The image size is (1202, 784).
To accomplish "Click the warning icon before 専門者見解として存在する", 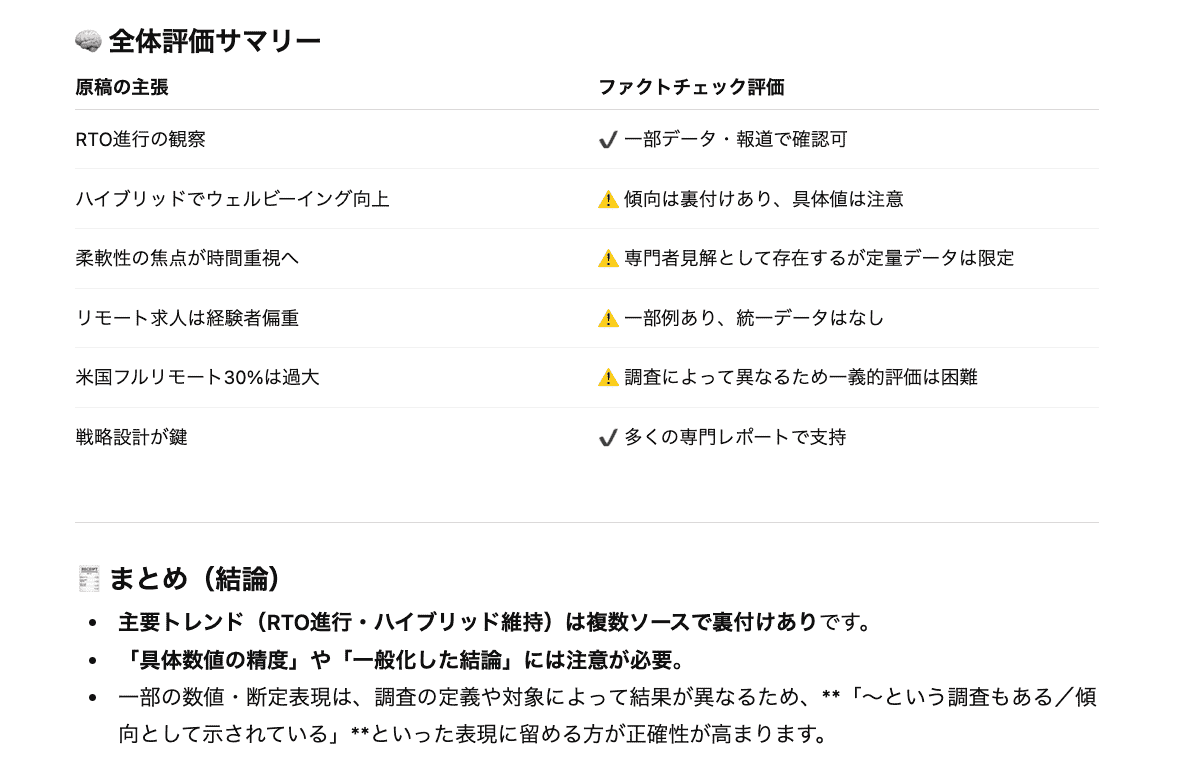I will click(608, 259).
